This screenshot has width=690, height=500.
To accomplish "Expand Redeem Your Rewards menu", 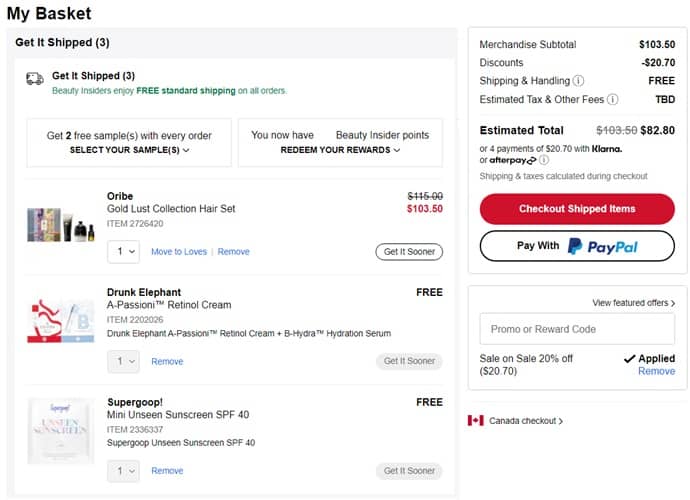I will [x=340, y=150].
